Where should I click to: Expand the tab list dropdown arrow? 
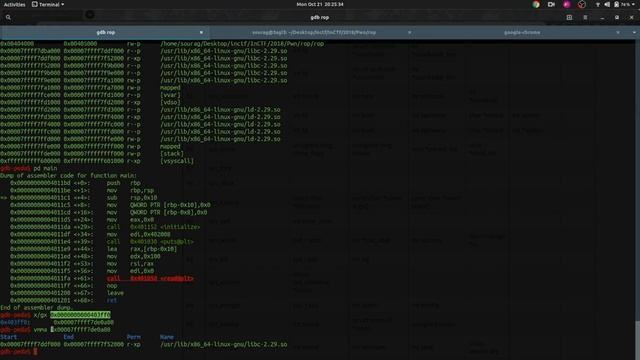(634, 32)
